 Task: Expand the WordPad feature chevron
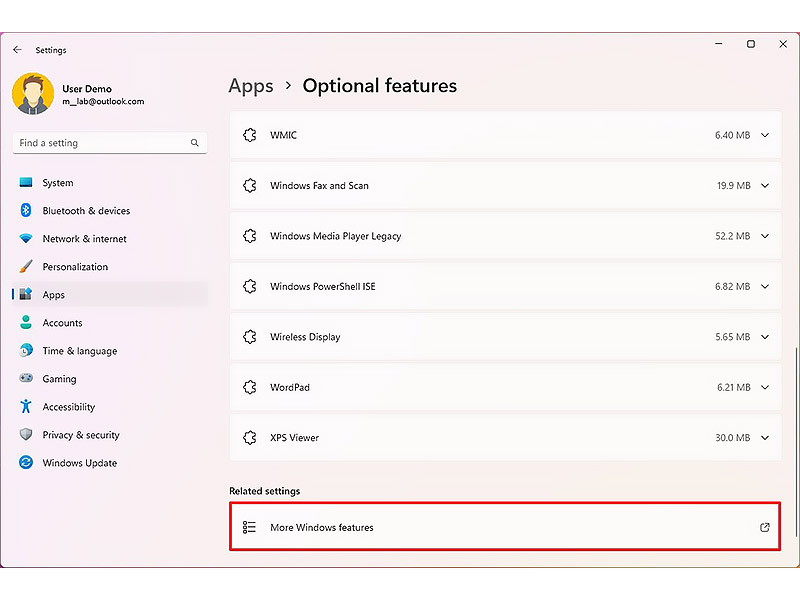[765, 388]
